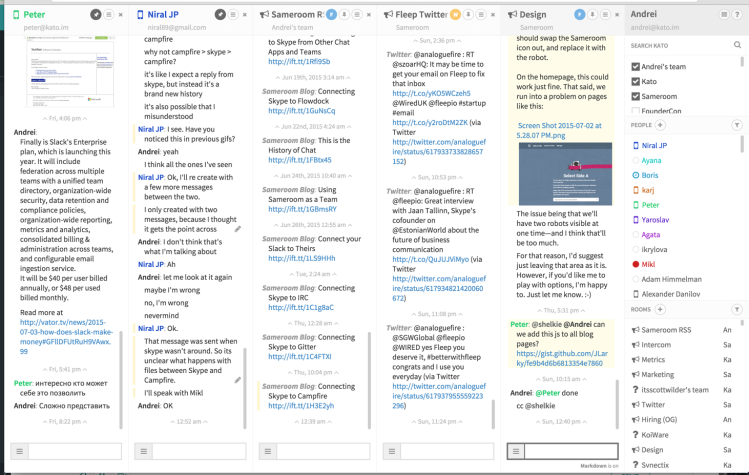The height and width of the screenshot is (475, 749).
Task: Open the document thumbnail in Peter chat
Action: 70,72
